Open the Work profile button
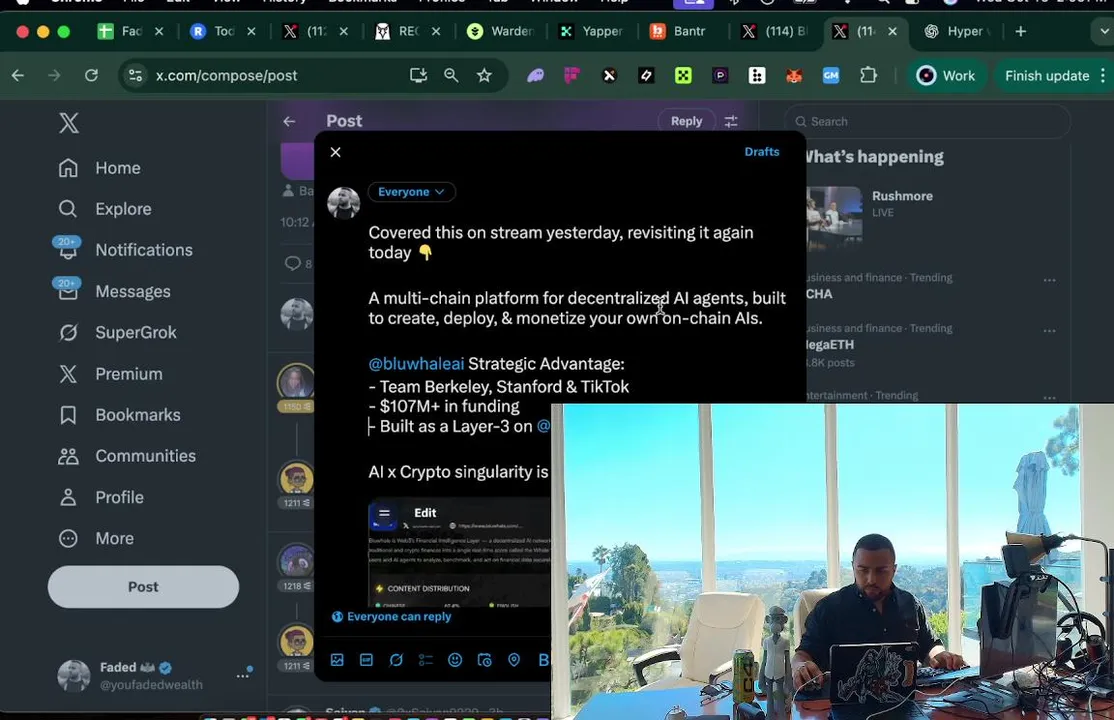 coord(946,75)
